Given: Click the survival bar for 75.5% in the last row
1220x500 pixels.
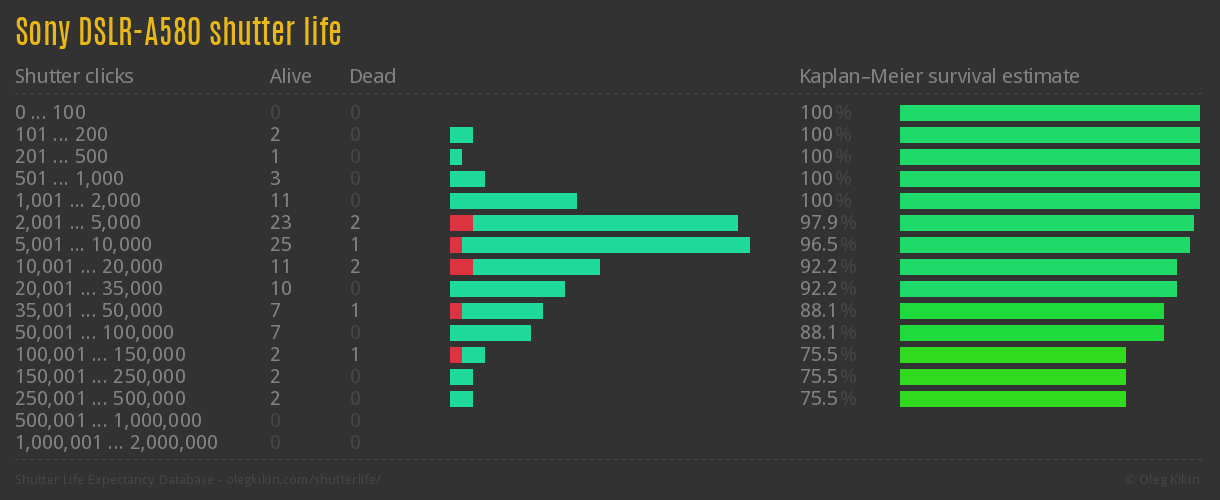Looking at the screenshot, I should (1012, 399).
